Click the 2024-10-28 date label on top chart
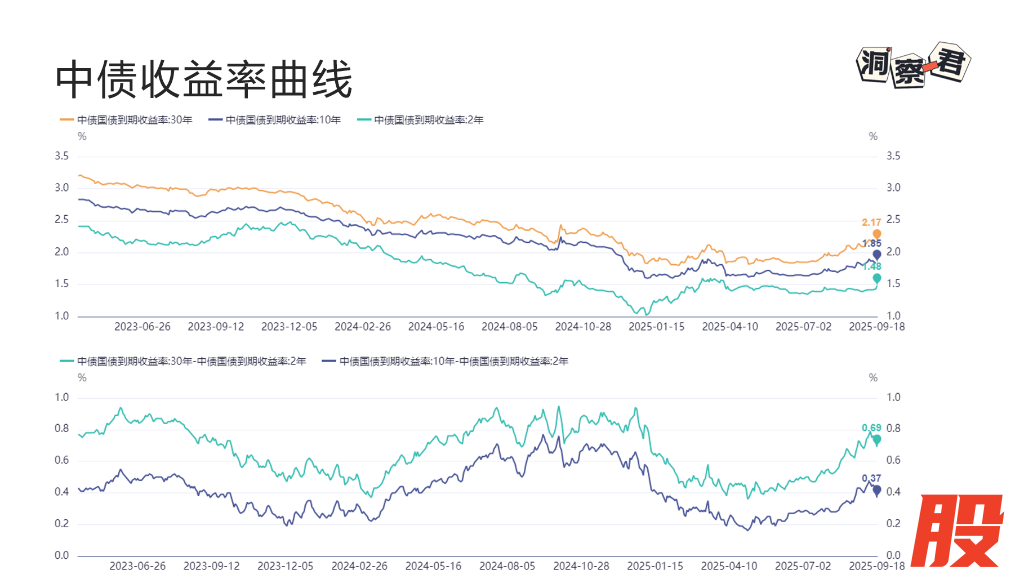Viewport: 1024px width, 586px height. point(583,326)
